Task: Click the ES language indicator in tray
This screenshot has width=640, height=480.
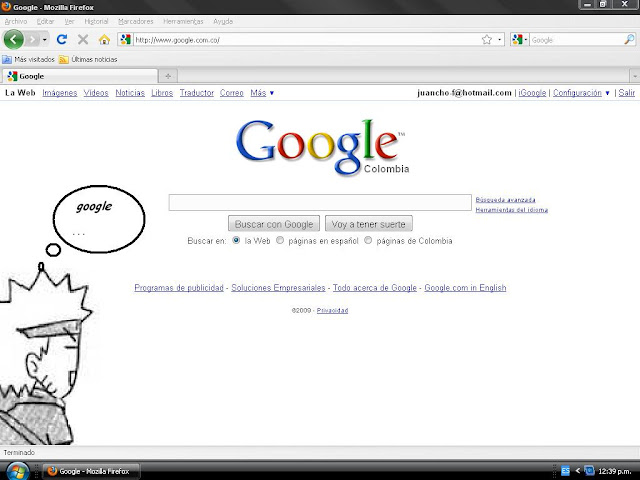Action: point(565,471)
